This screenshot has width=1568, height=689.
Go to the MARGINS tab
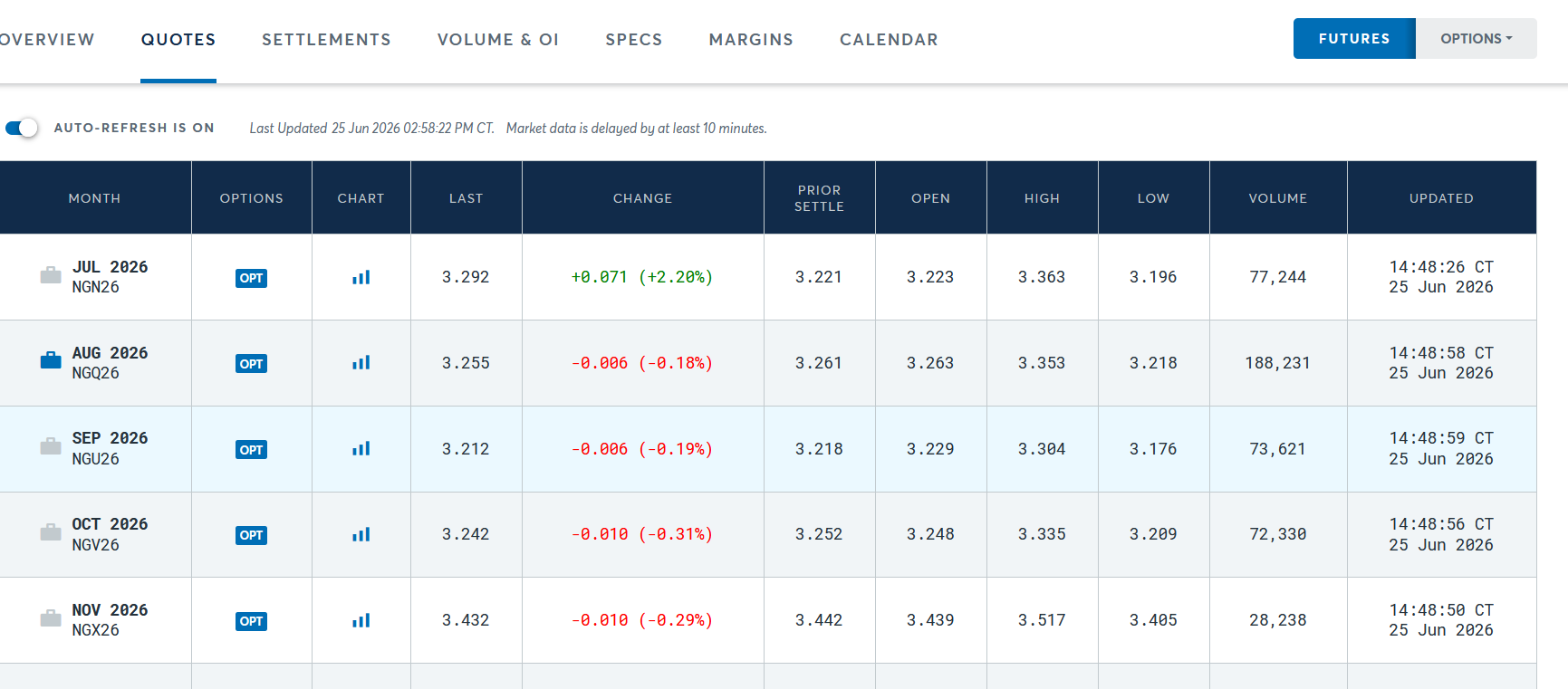click(x=751, y=40)
